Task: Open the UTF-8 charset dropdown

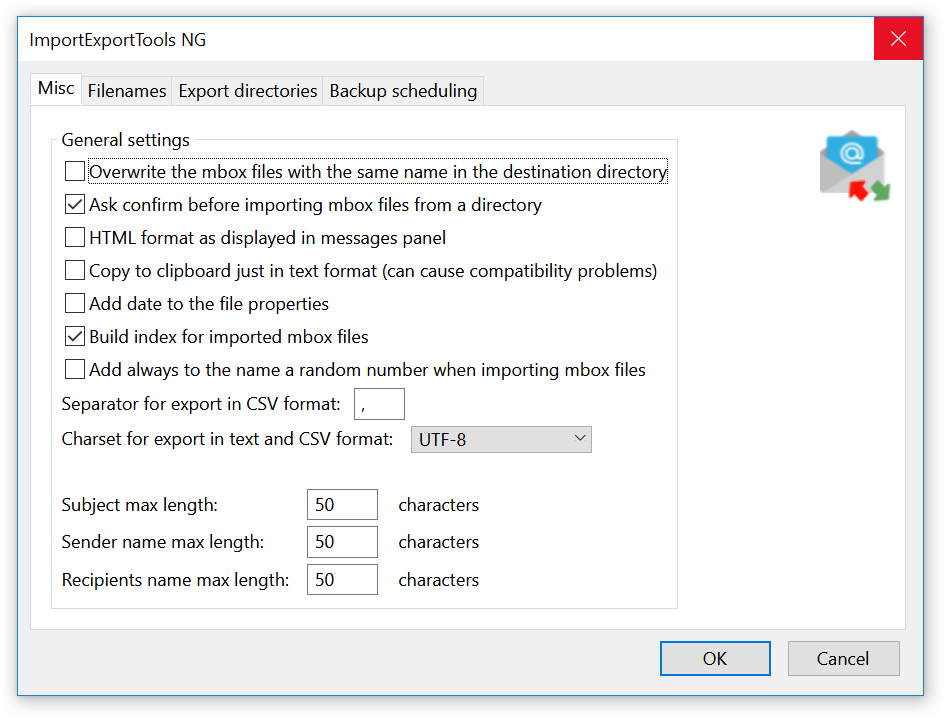Action: (501, 439)
